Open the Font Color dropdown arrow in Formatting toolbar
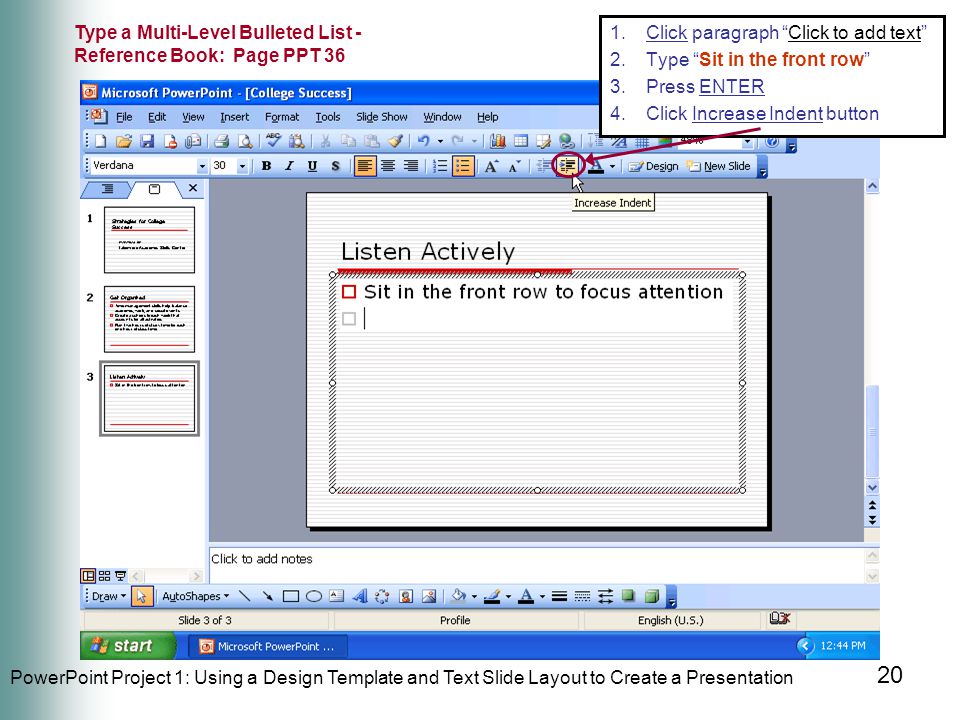960x720 pixels. click(x=612, y=166)
